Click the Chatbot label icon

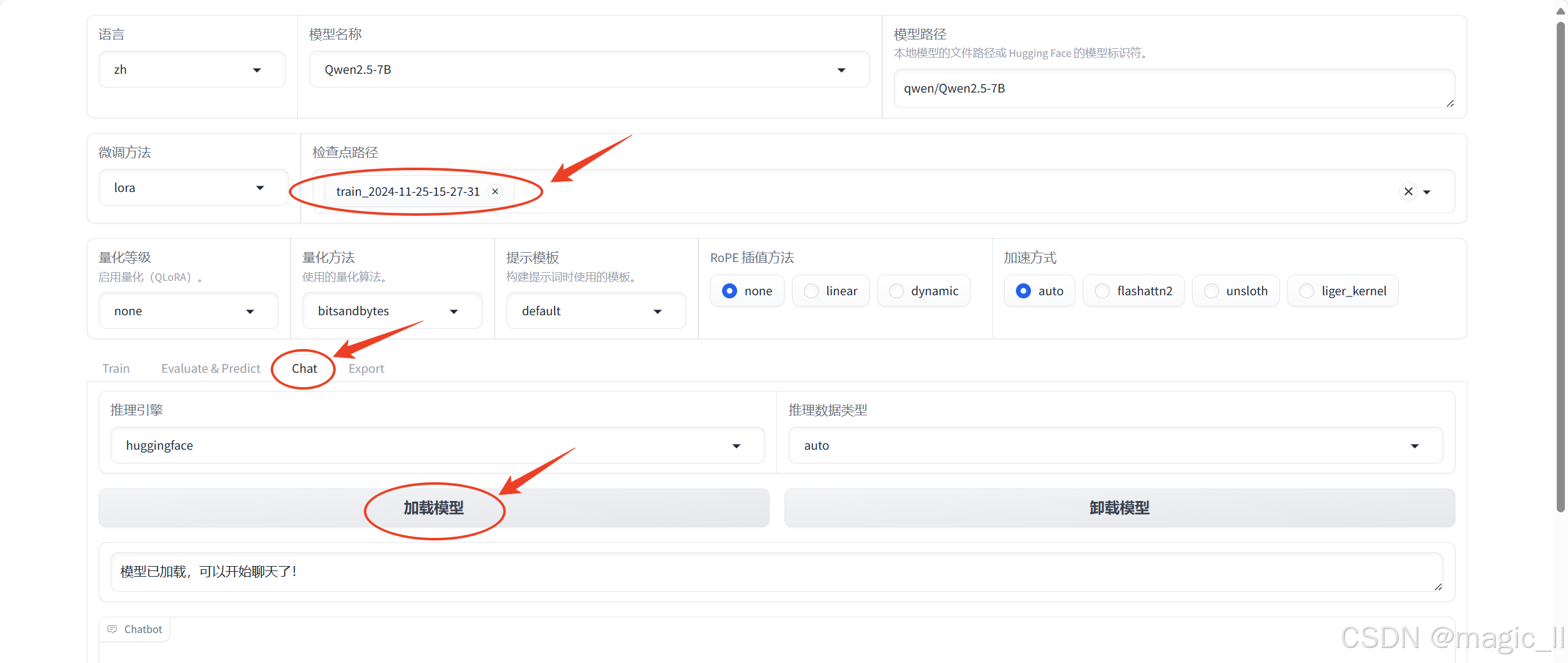(112, 629)
